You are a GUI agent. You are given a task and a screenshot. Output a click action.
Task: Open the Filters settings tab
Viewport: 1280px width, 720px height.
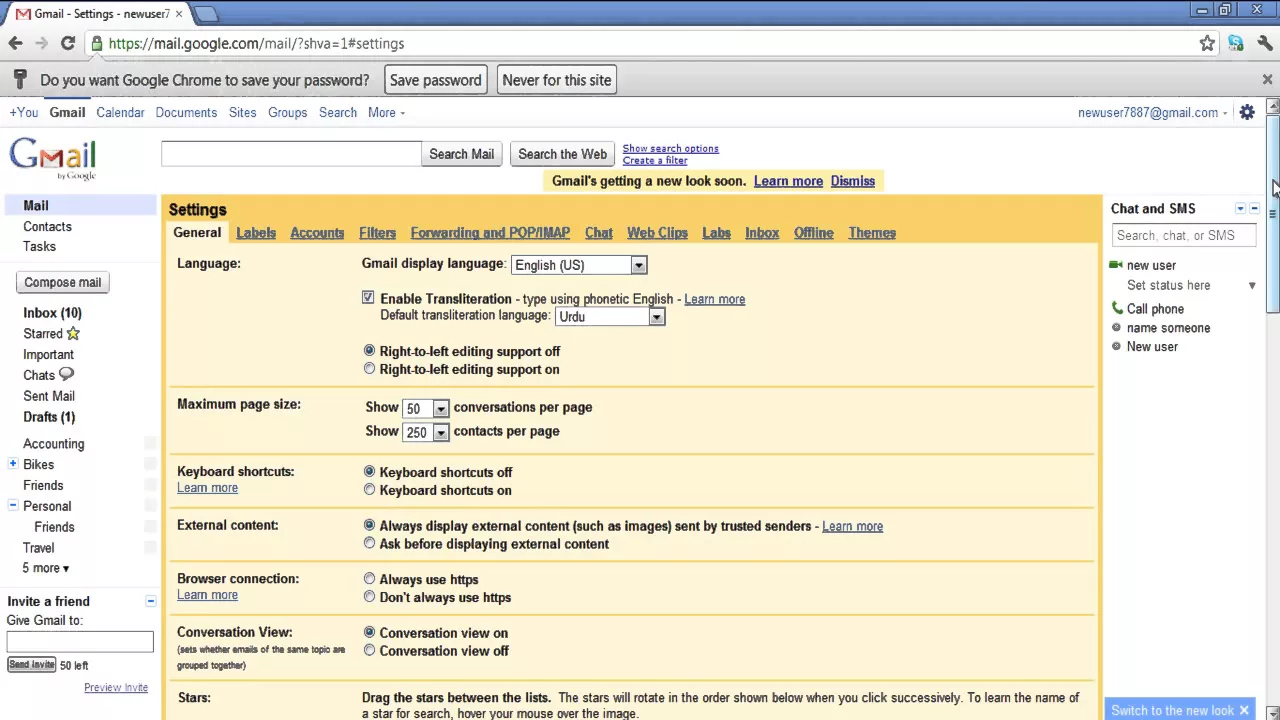[x=377, y=232]
